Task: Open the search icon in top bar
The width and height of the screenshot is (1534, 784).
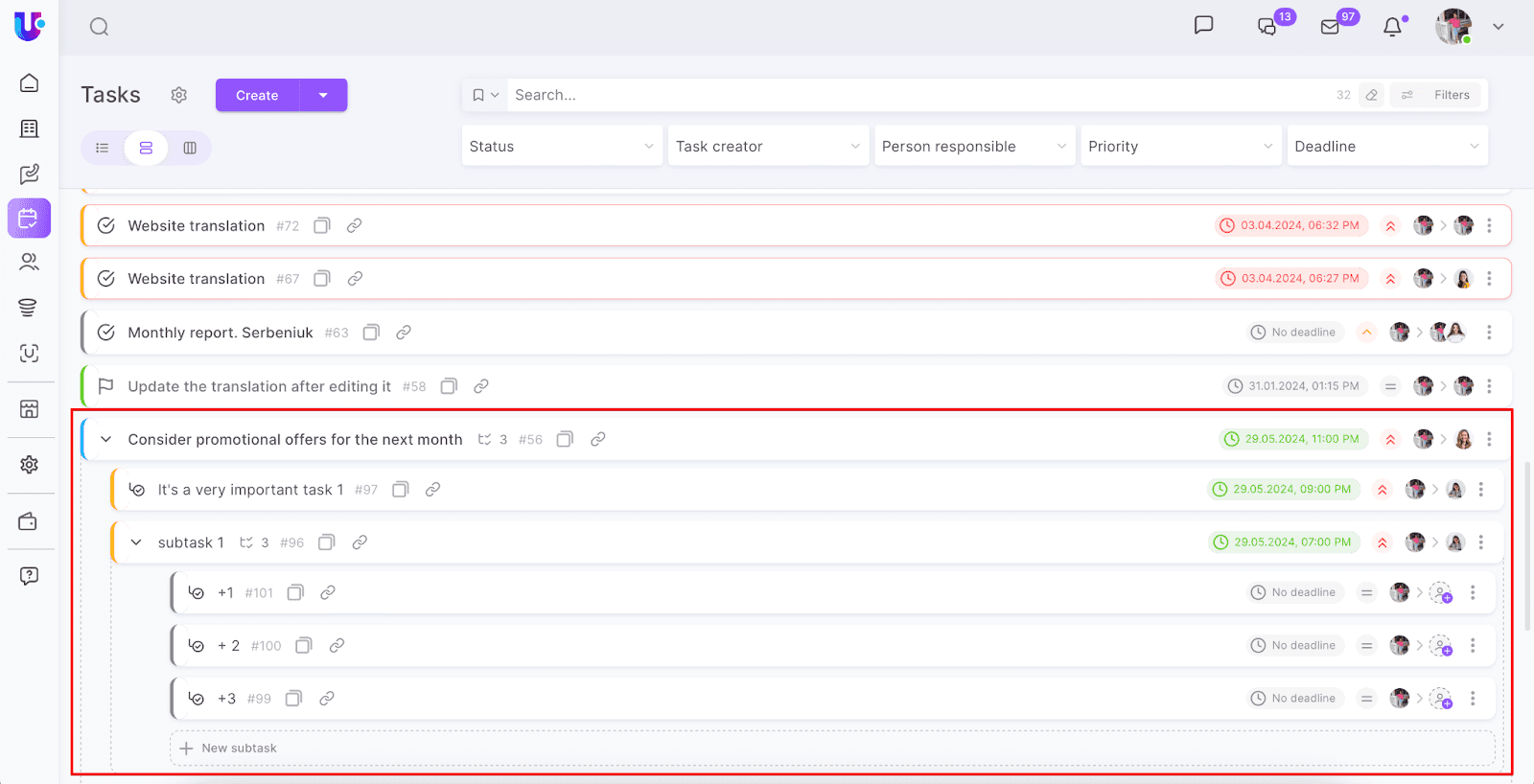Action: (x=99, y=27)
